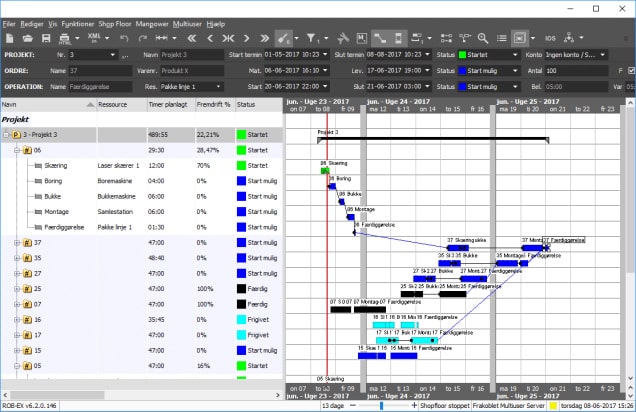This screenshot has height=412, width=636.
Task: Toggle the operation links display icon
Action: pyautogui.click(x=380, y=38)
